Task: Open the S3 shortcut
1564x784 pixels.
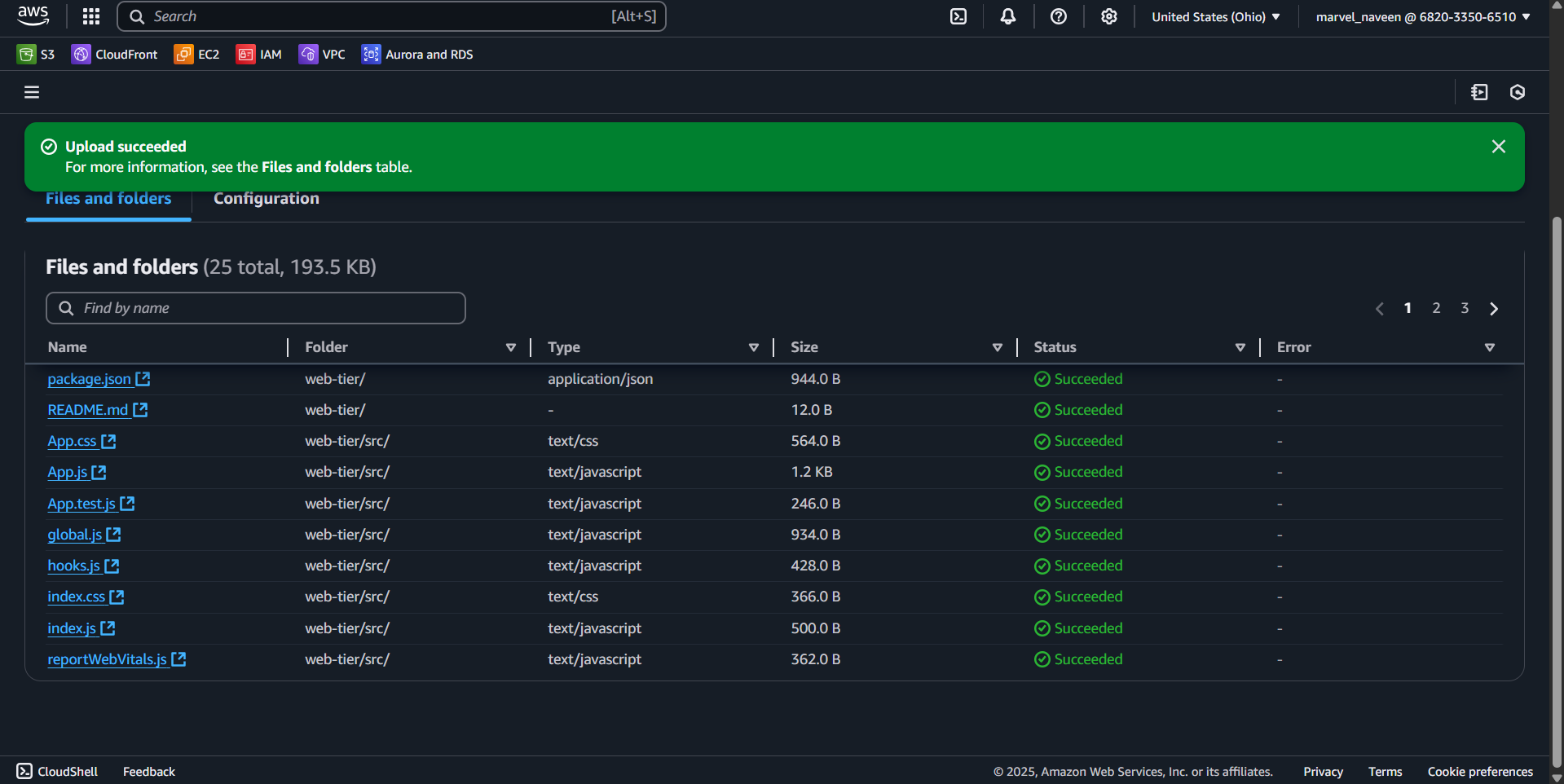Action: click(36, 55)
